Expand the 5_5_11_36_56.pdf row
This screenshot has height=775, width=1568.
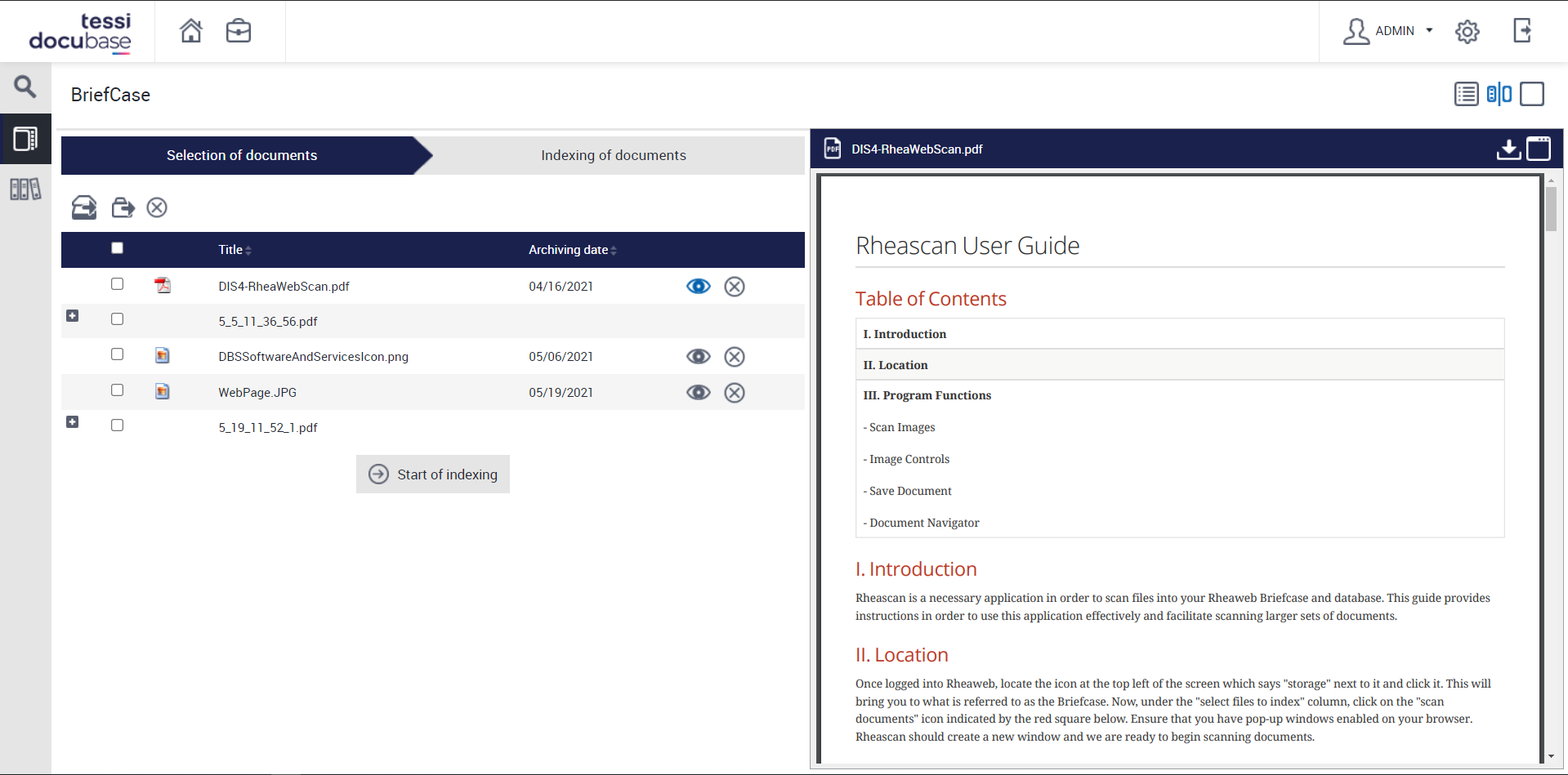coord(72,316)
